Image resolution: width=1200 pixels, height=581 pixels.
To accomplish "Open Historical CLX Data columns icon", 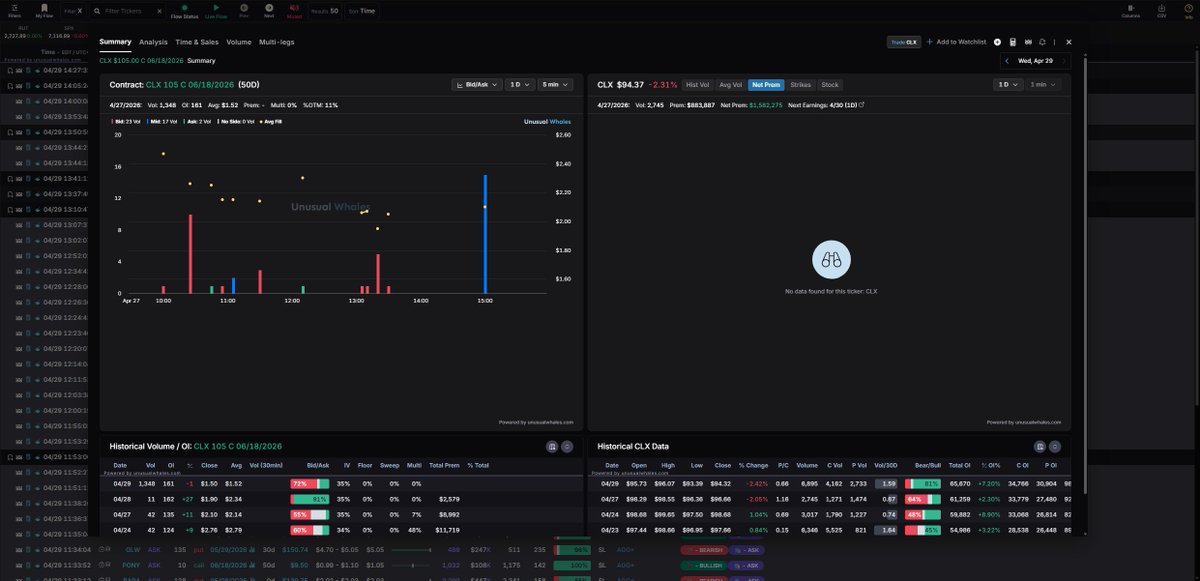I will [x=1041, y=447].
